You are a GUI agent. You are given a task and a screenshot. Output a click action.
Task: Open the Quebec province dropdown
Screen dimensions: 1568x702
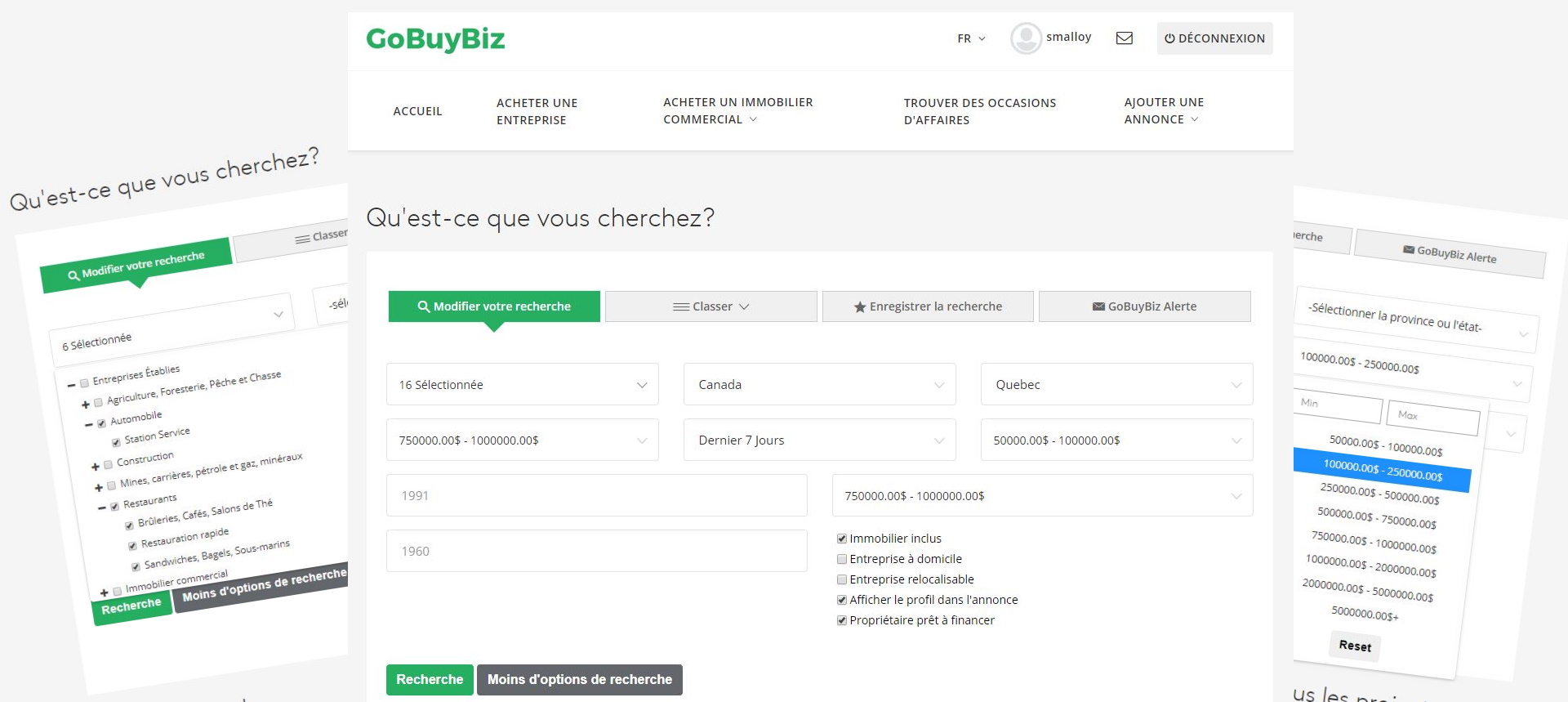pyautogui.click(x=1116, y=384)
